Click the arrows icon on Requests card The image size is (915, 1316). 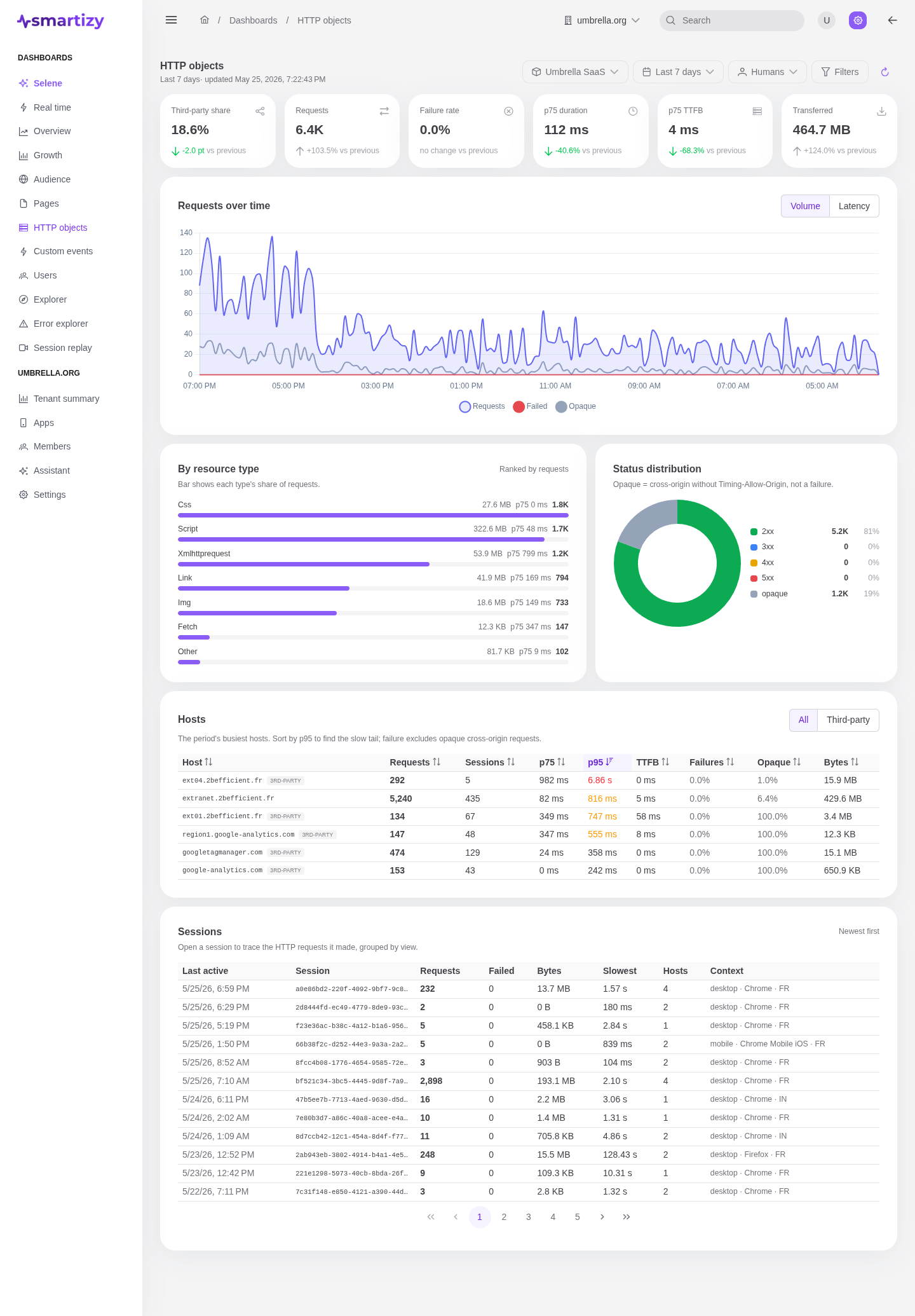coord(384,111)
